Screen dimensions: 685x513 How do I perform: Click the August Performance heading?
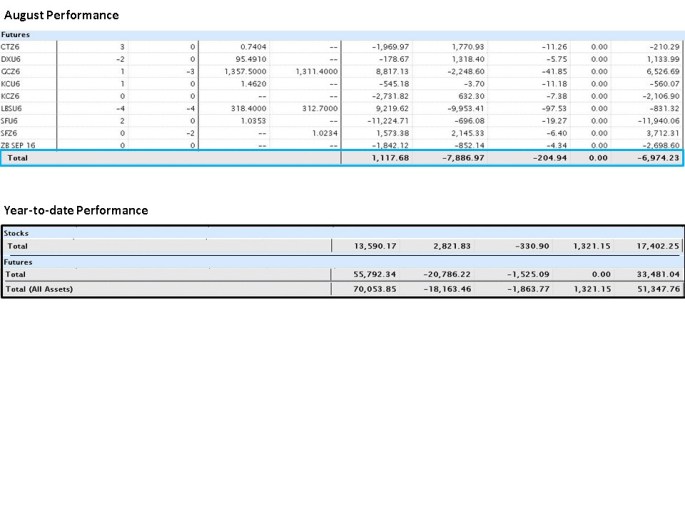pyautogui.click(x=61, y=15)
